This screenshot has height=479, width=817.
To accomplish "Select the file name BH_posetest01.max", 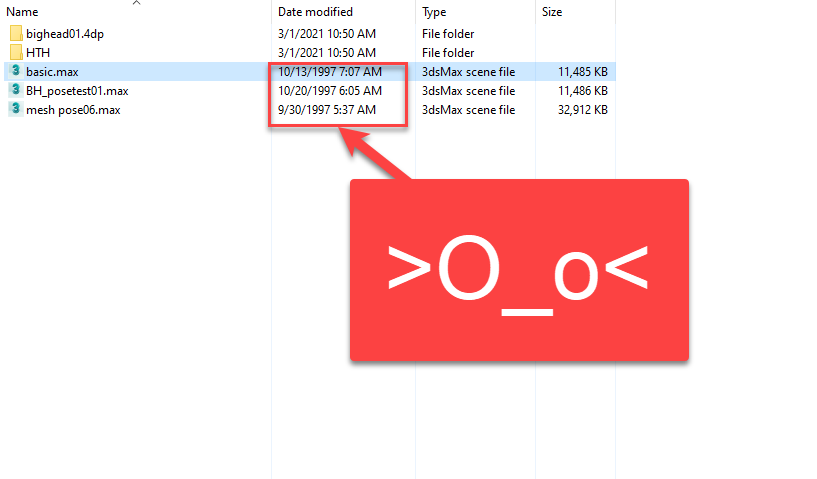I will pyautogui.click(x=77, y=91).
